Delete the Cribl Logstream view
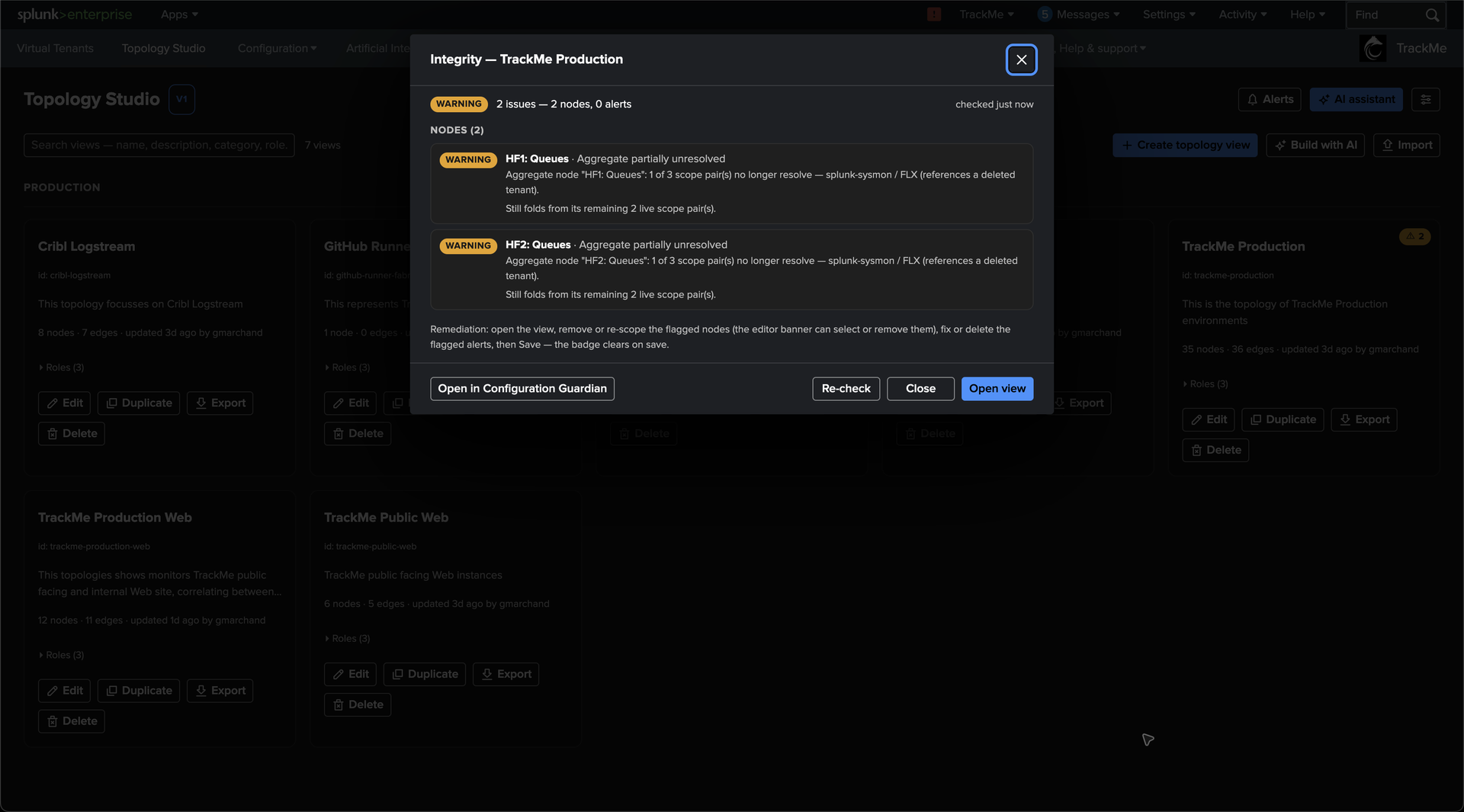The image size is (1464, 812). click(72, 434)
